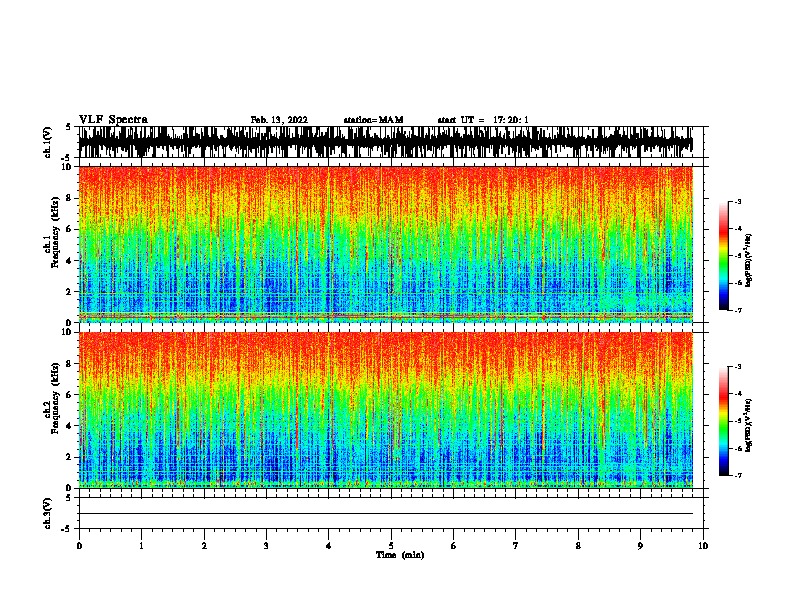Click the ch.2 colorbar log(PSD) unit label
Screen dimensions: 792x612
click(749, 425)
